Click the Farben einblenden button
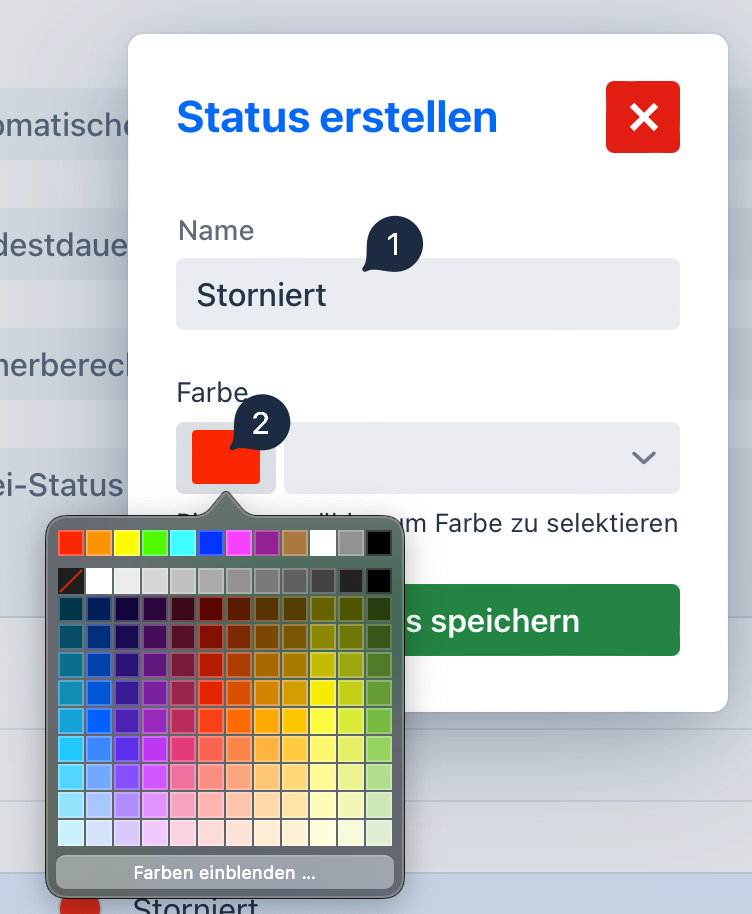Image resolution: width=752 pixels, height=914 pixels. tap(224, 872)
